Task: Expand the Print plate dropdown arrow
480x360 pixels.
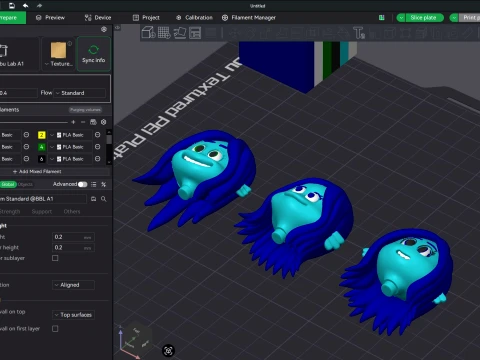Action: point(454,18)
